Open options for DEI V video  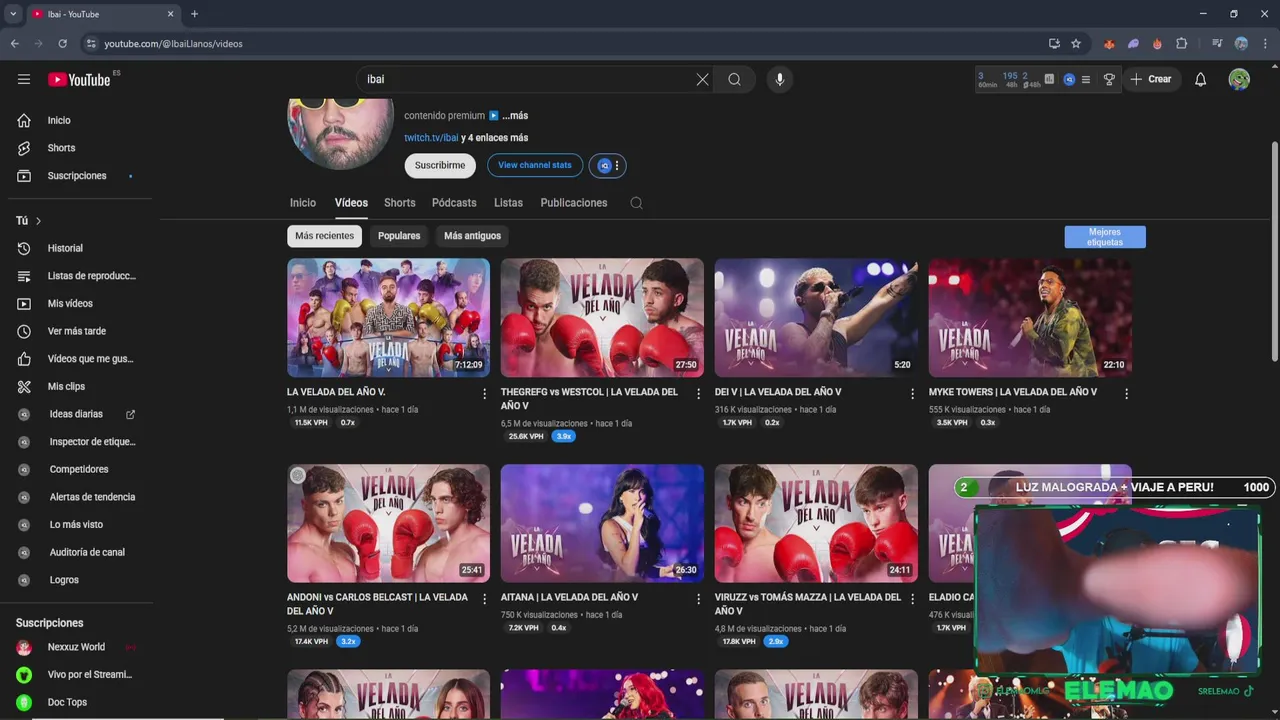912,394
